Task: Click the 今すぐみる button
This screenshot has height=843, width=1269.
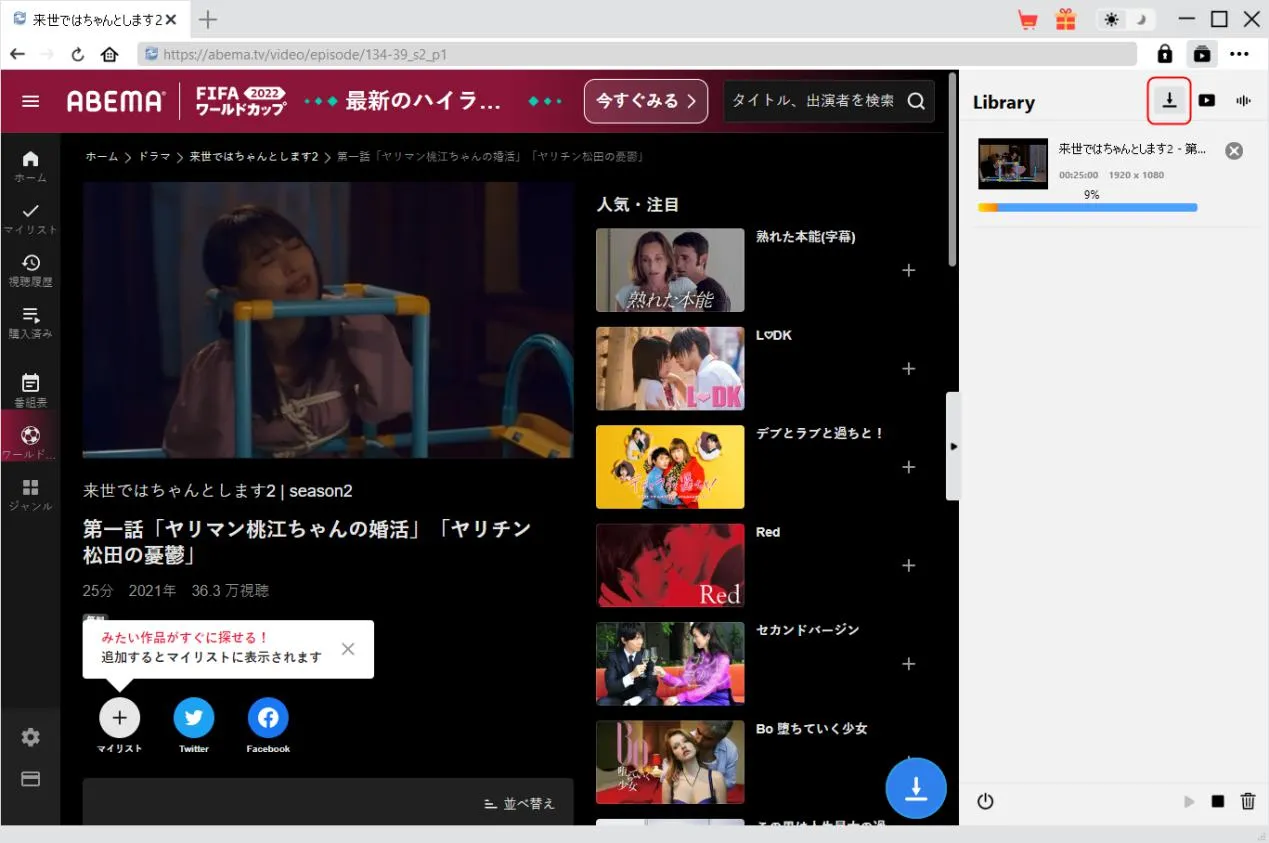Action: point(645,101)
